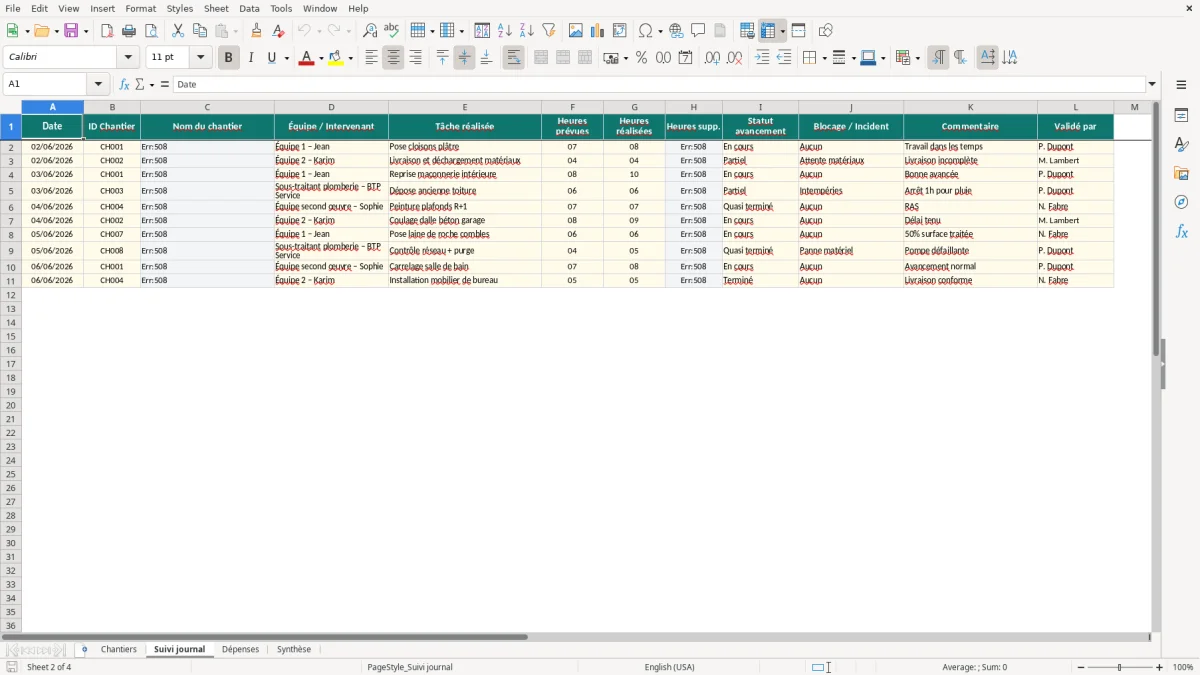Viewport: 1200px width, 675px height.
Task: Switch to the Synthèse sheet tab
Action: click(x=294, y=650)
